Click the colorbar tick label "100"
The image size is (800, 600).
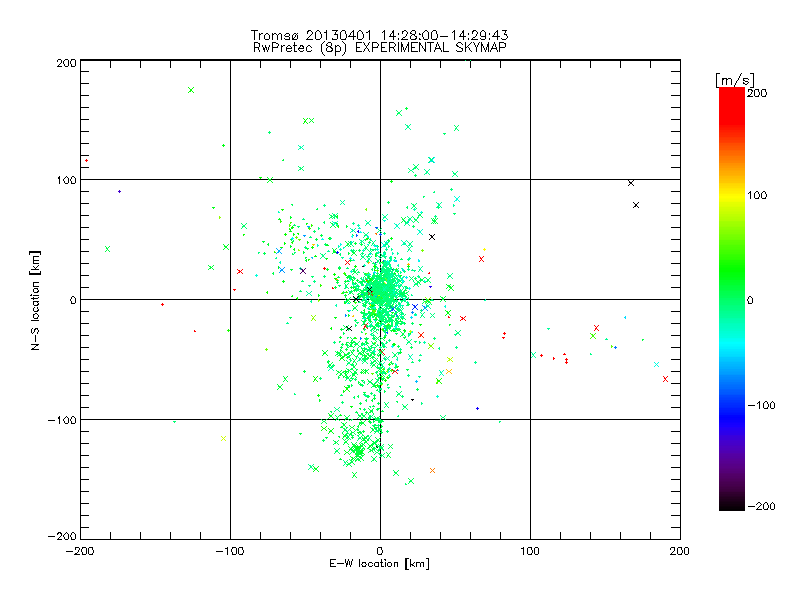pyautogui.click(x=758, y=195)
